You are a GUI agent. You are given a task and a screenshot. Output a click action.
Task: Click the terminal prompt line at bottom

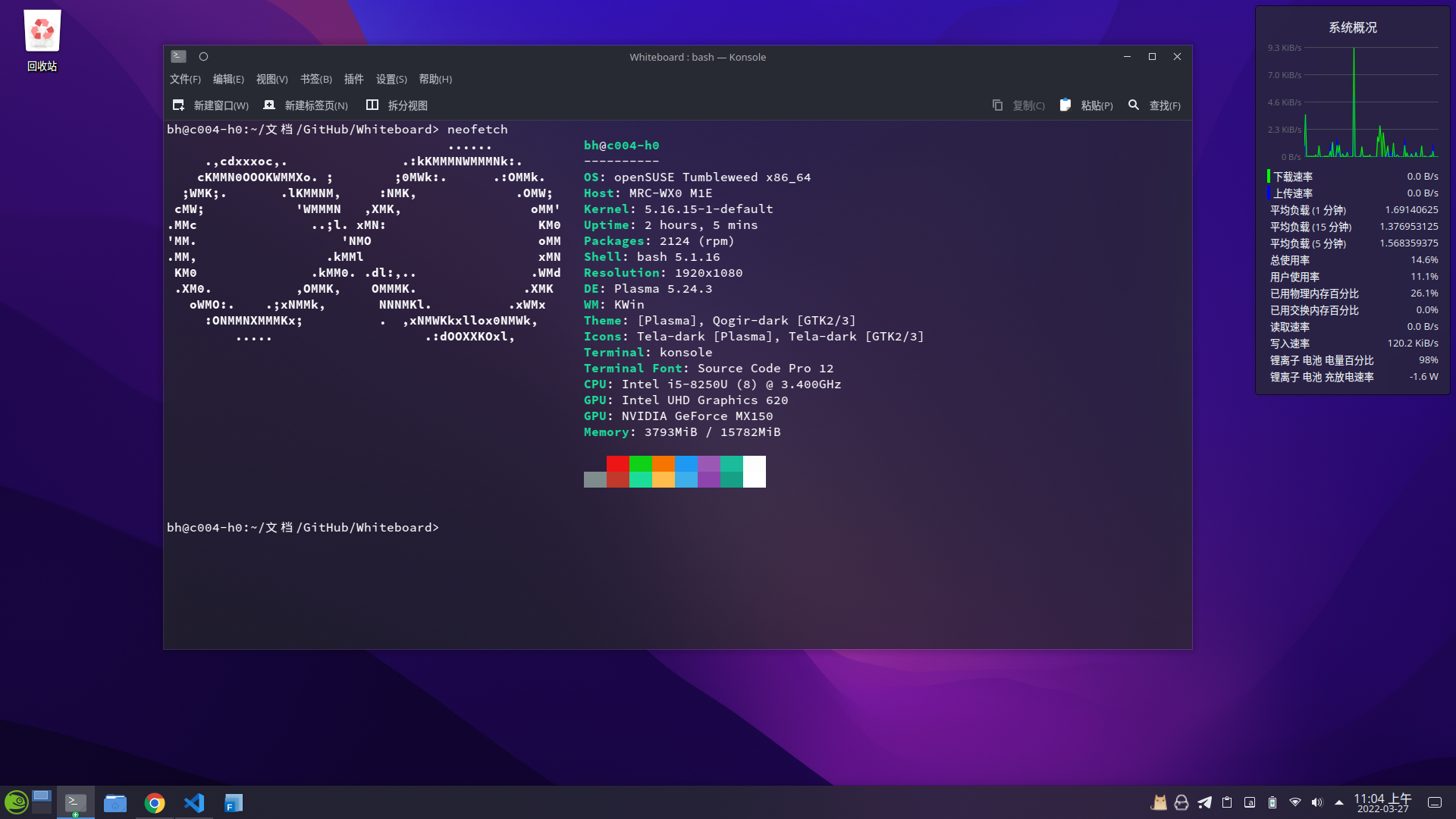tap(303, 527)
